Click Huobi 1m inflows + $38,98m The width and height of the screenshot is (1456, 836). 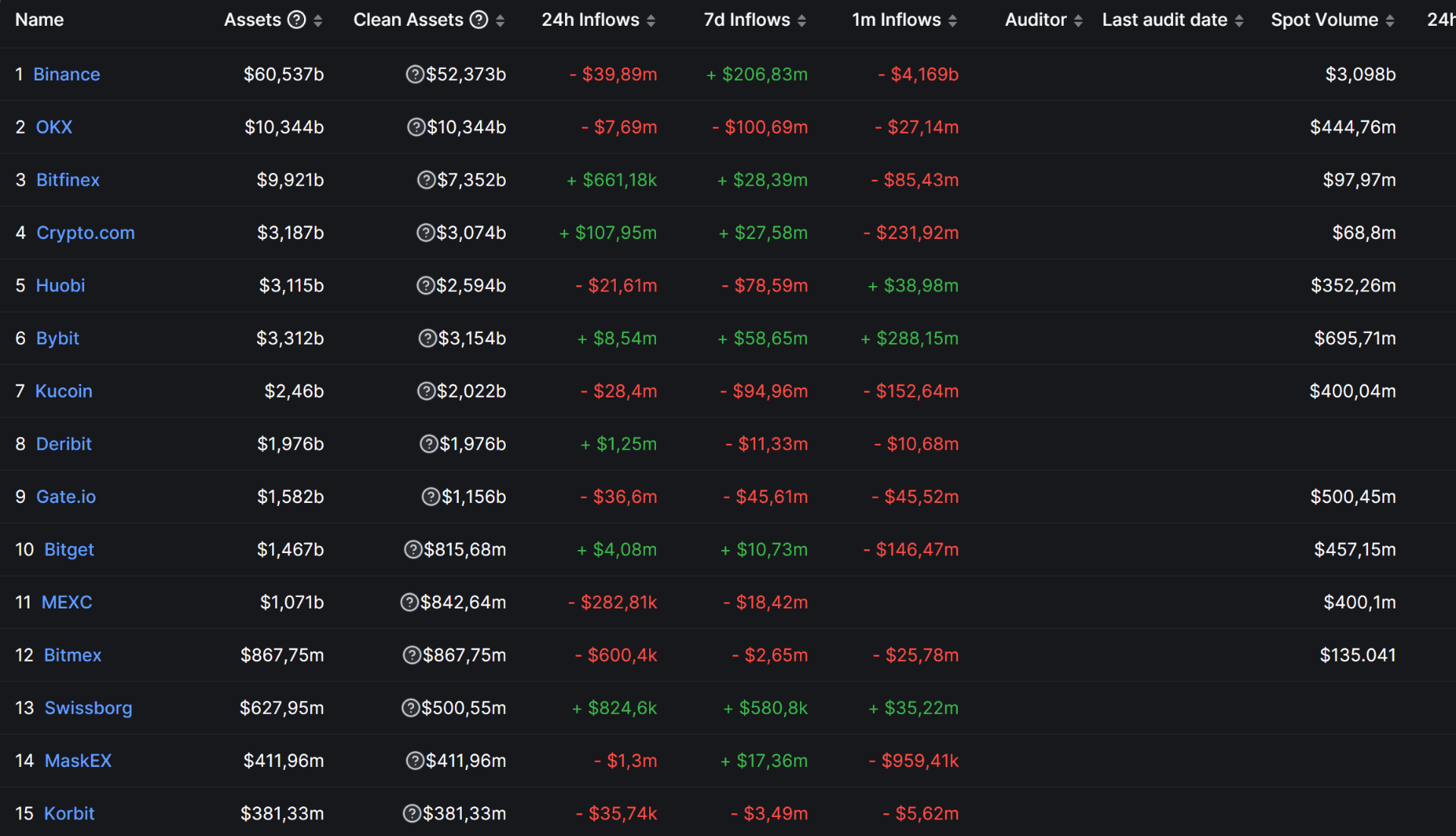pos(913,286)
